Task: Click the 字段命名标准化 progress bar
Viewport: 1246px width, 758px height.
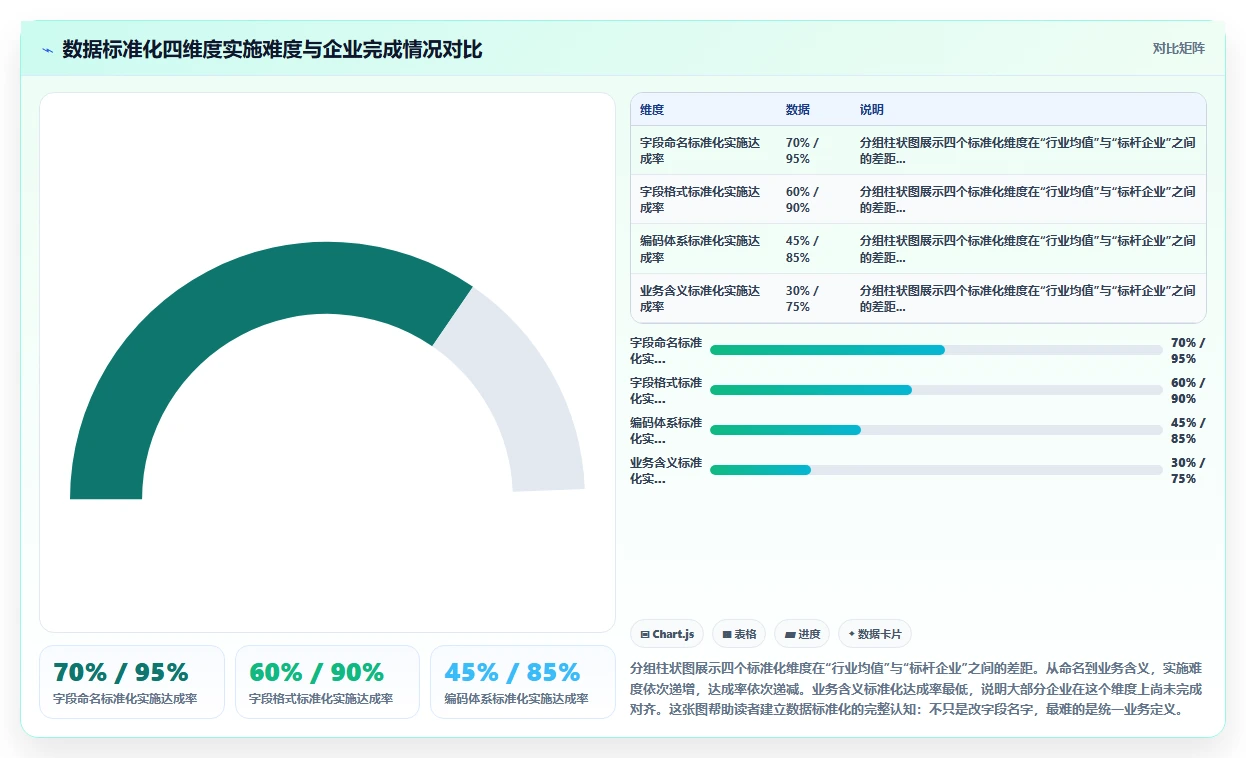Action: [x=936, y=350]
